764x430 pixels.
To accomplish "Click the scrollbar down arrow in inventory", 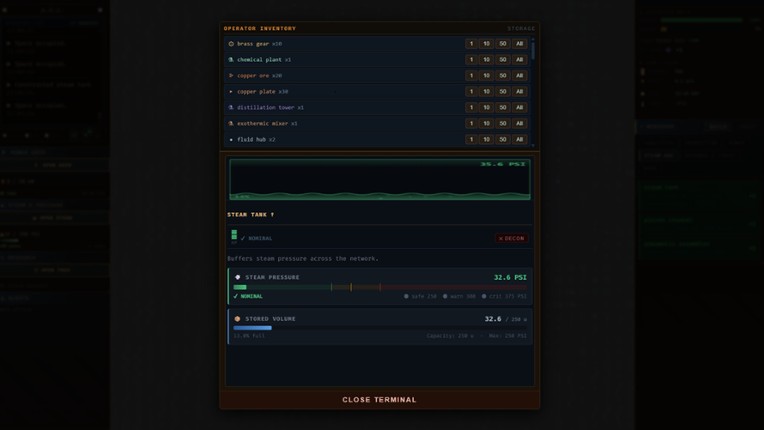I will tap(533, 145).
